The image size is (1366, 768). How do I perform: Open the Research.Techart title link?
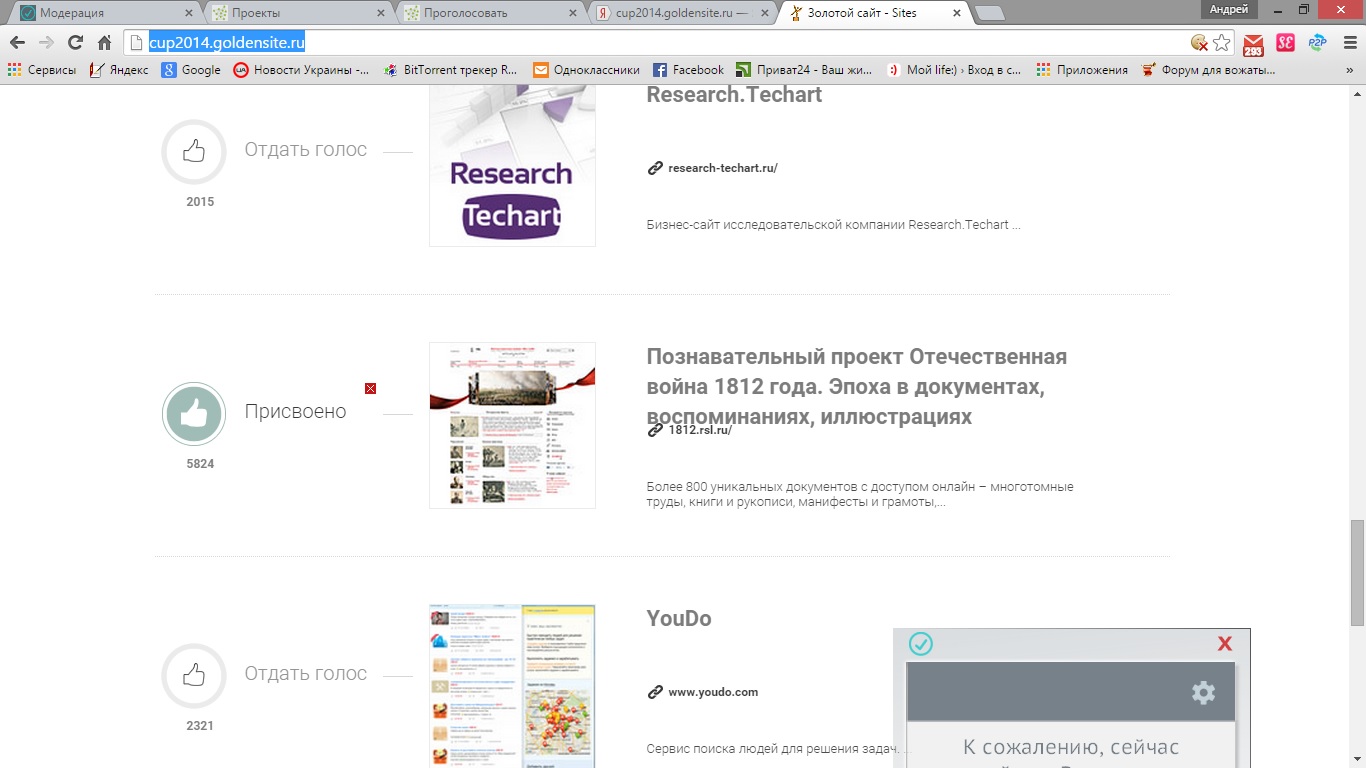(734, 95)
